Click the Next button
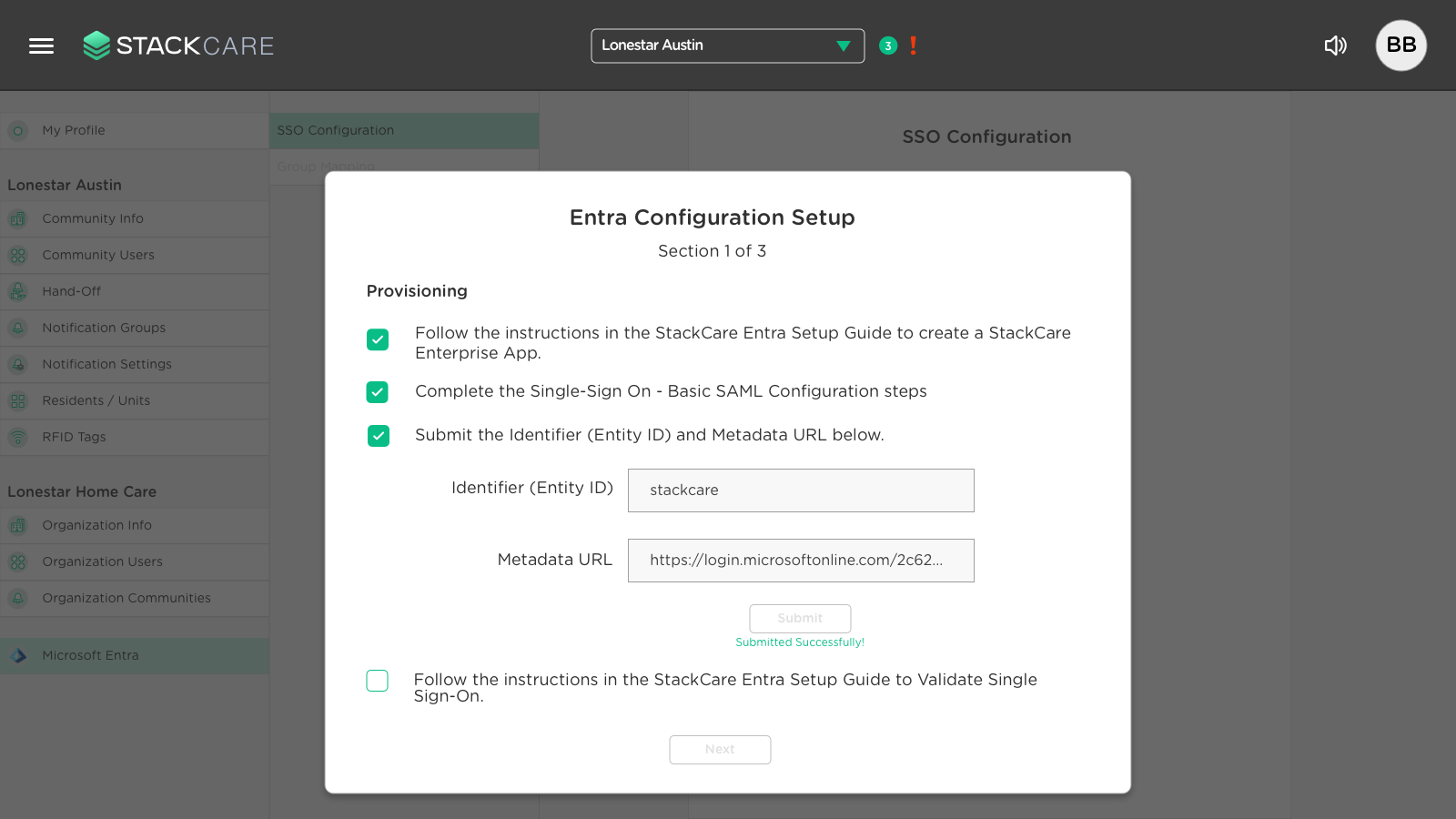 tap(720, 750)
